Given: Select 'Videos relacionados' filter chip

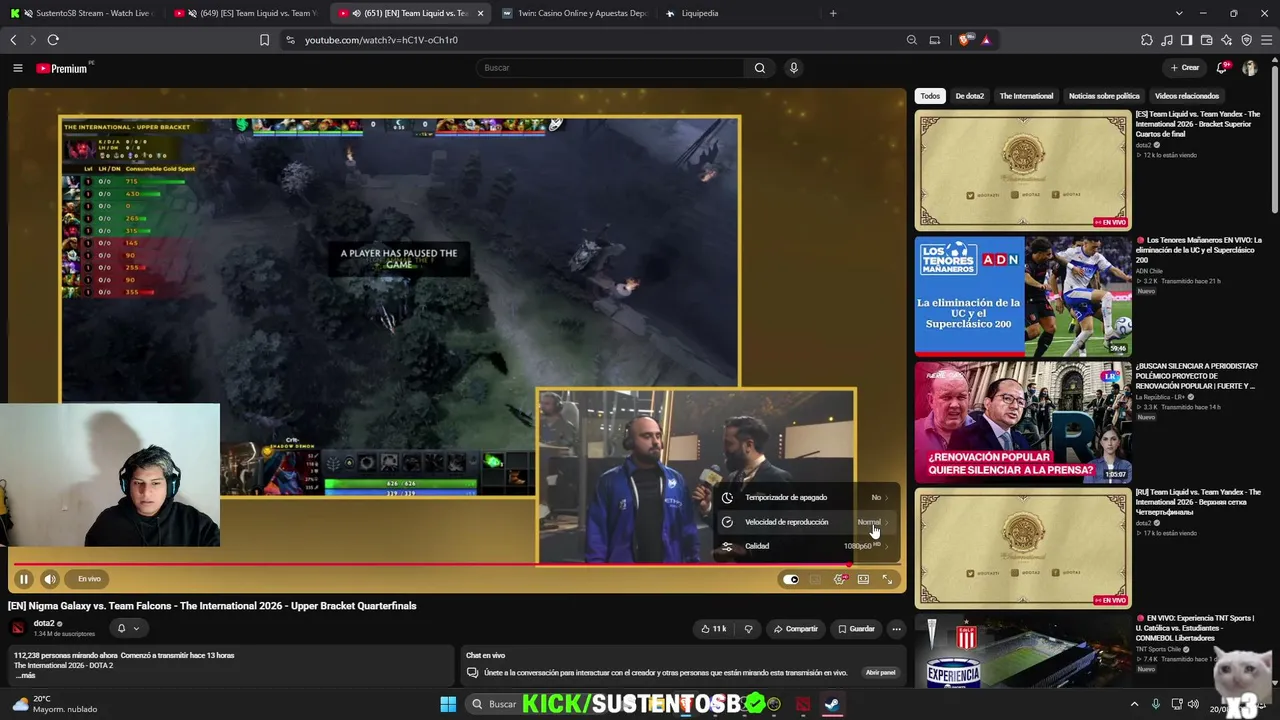Looking at the screenshot, I should tap(1187, 96).
